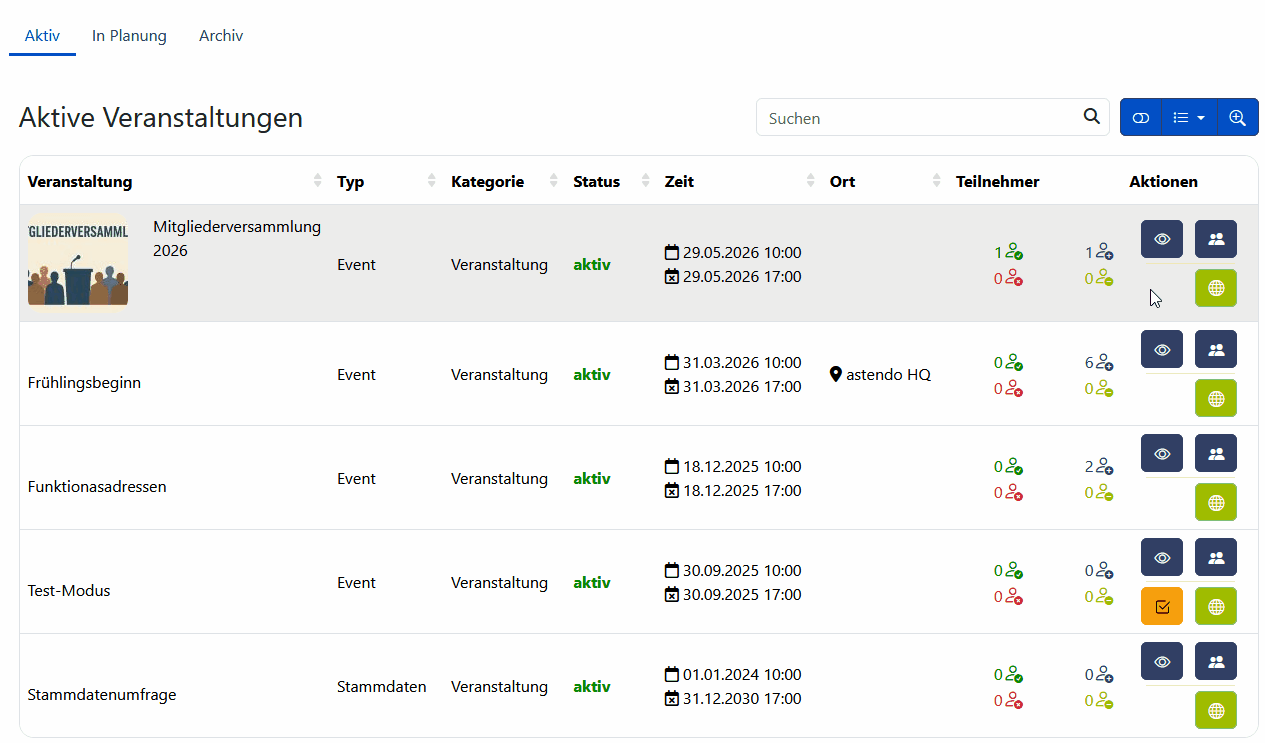Click the zoom-in advanced search button
This screenshot has width=1265, height=743.
(x=1237, y=117)
